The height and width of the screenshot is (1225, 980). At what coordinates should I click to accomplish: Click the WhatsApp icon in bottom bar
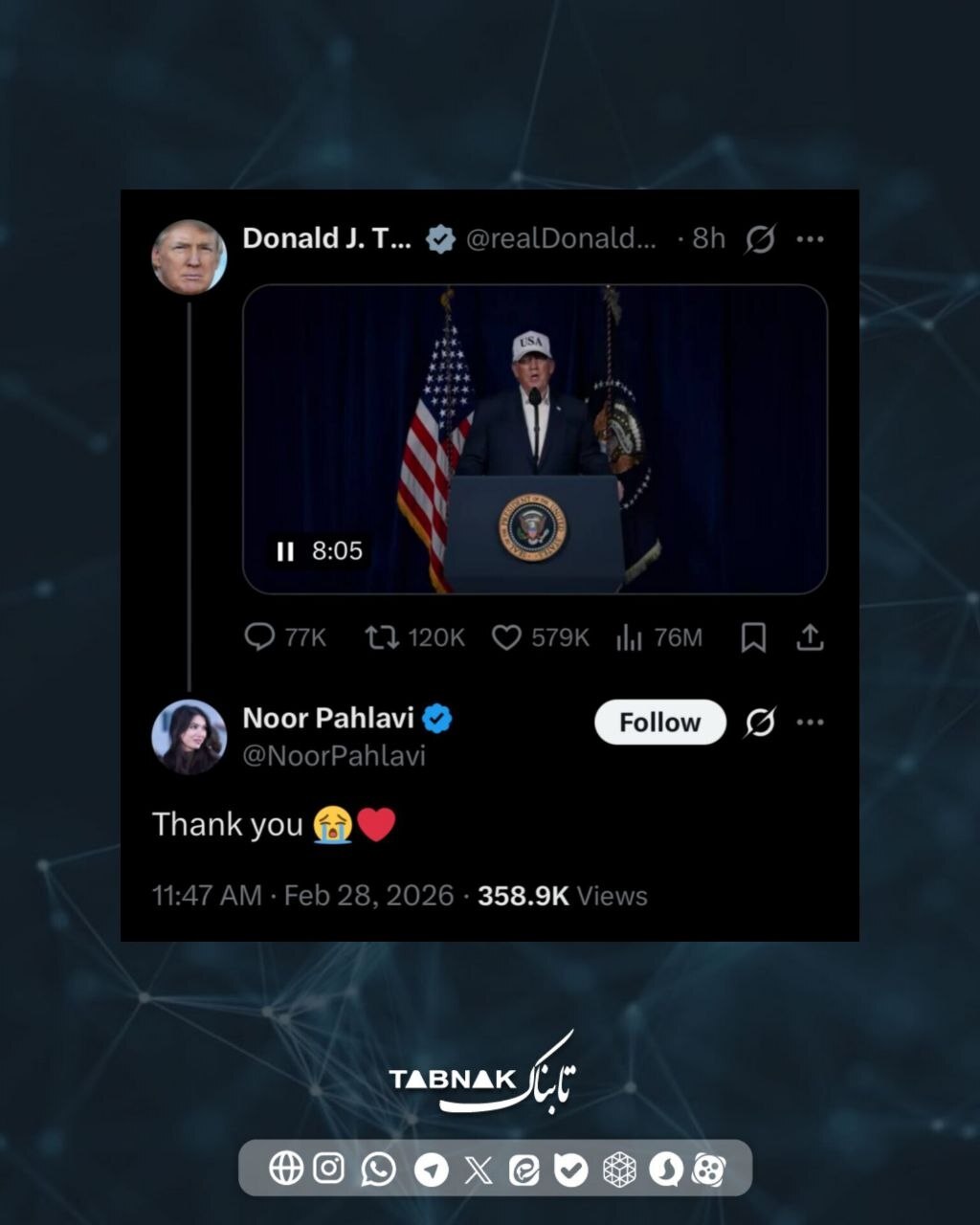click(x=379, y=1169)
